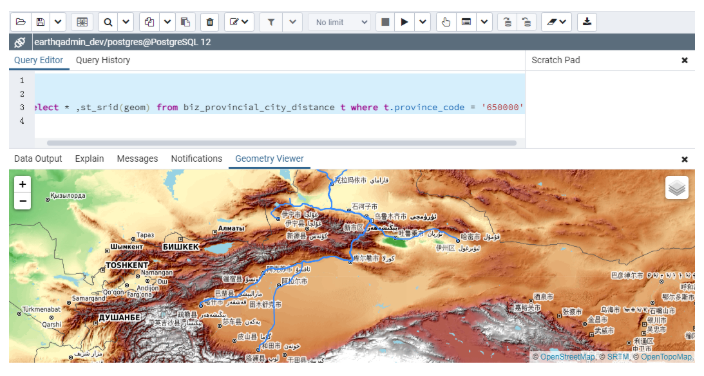Open a SQL file with the folder icon
This screenshot has width=704, height=376.
[21, 22]
